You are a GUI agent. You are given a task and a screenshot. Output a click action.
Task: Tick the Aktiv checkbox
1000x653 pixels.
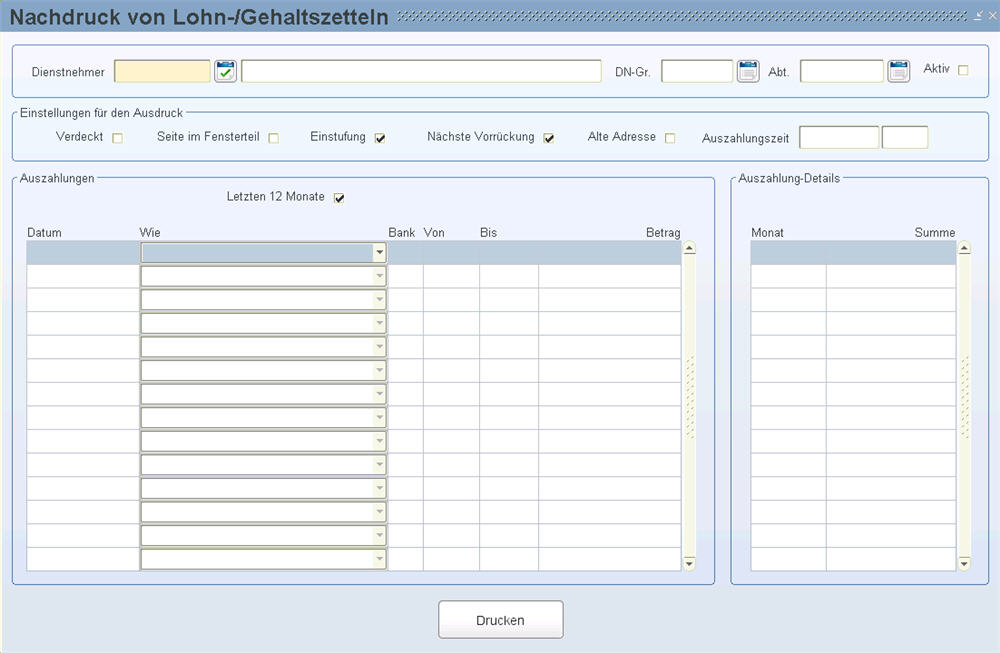tap(963, 70)
